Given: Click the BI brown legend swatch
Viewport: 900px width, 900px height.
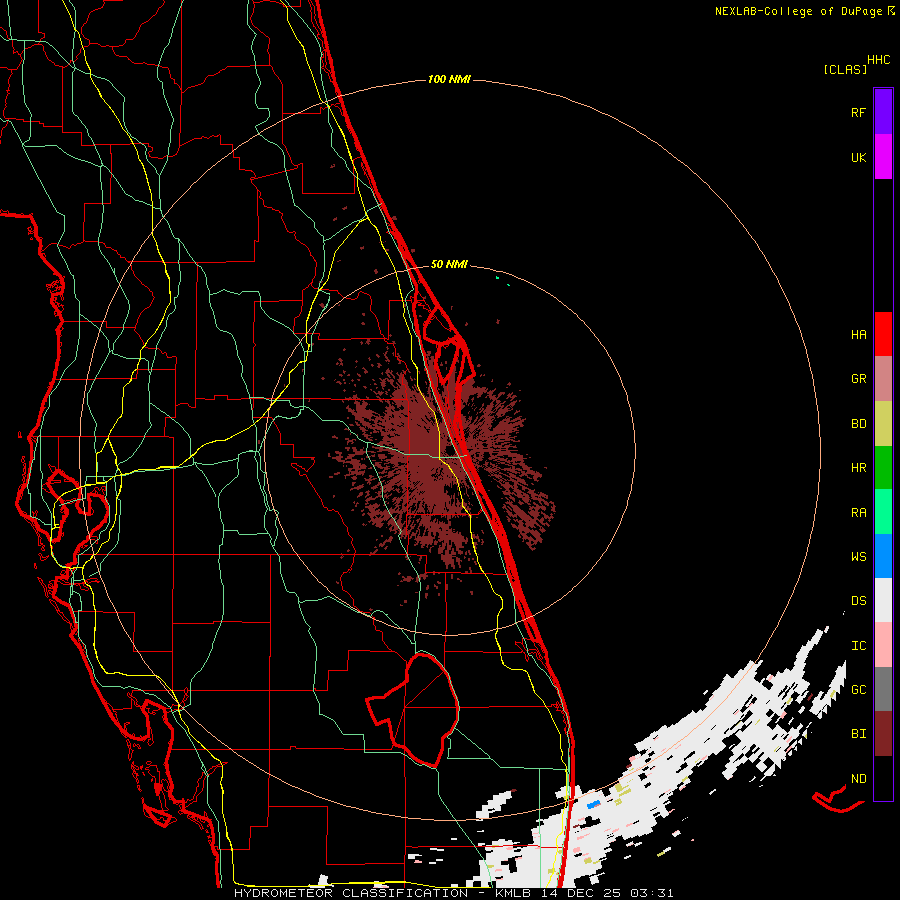Looking at the screenshot, I should tap(883, 734).
